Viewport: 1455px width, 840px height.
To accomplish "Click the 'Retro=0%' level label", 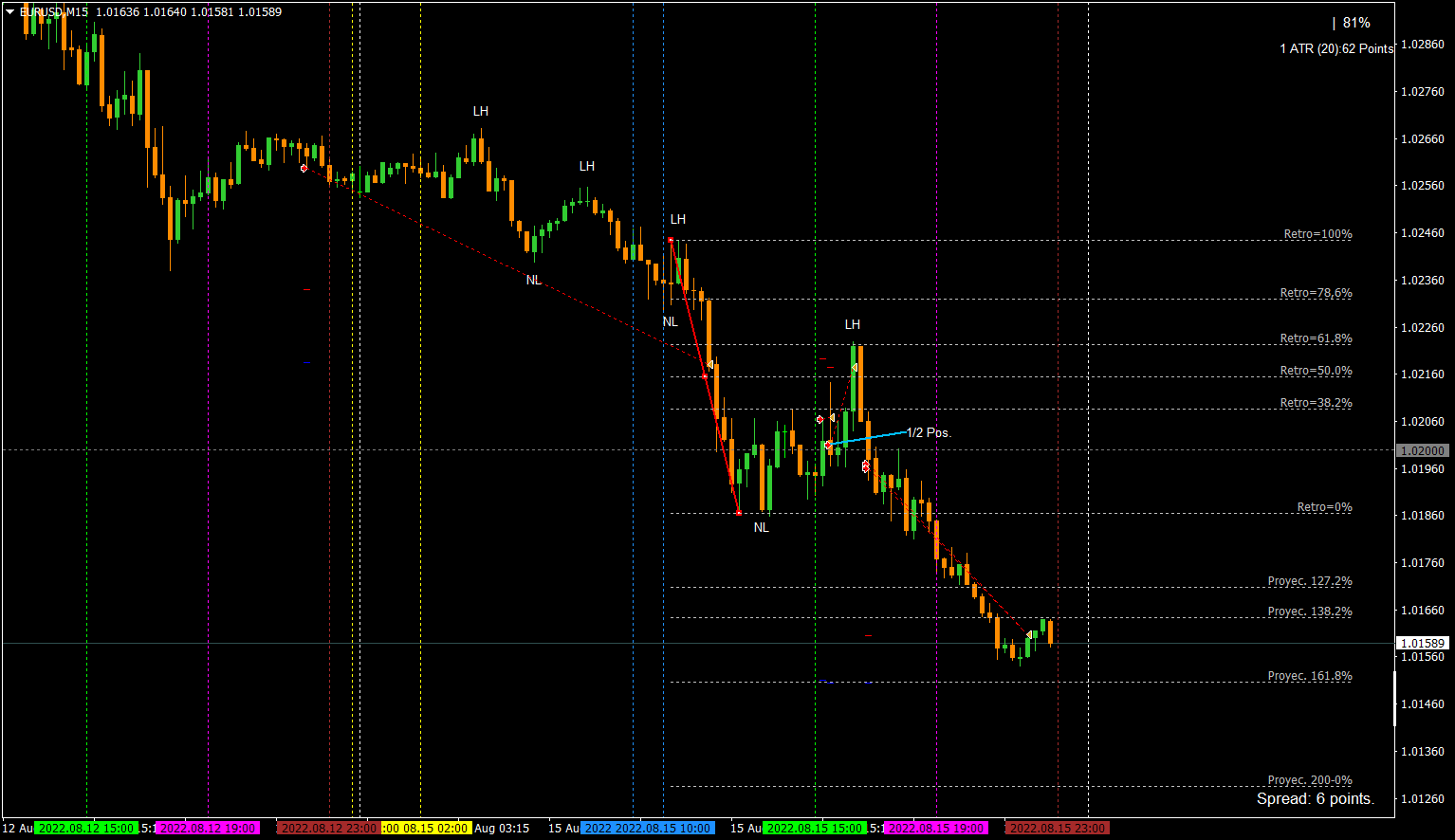I will pyautogui.click(x=1324, y=507).
